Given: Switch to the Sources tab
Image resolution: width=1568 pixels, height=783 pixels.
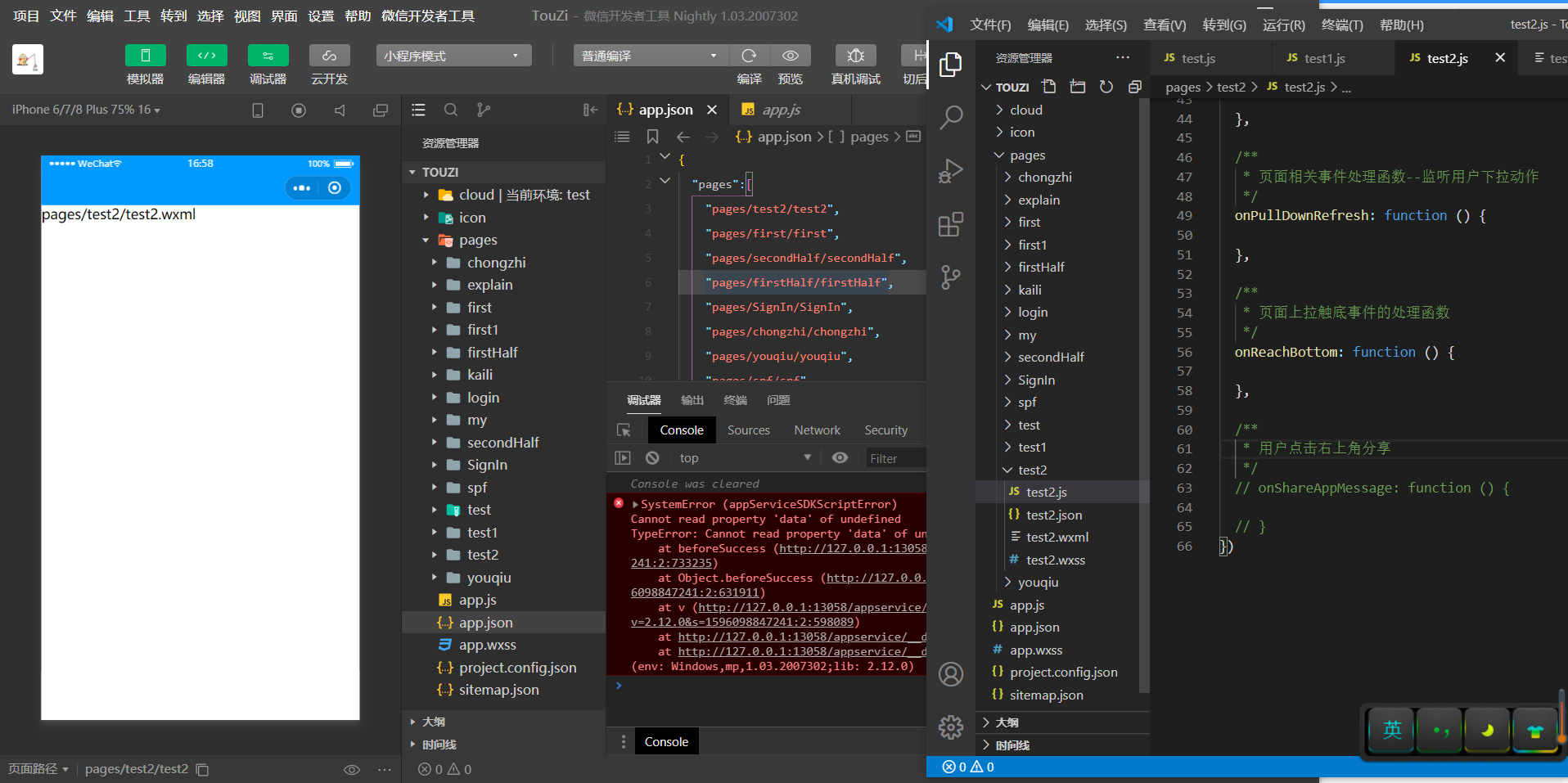Looking at the screenshot, I should 749,430.
